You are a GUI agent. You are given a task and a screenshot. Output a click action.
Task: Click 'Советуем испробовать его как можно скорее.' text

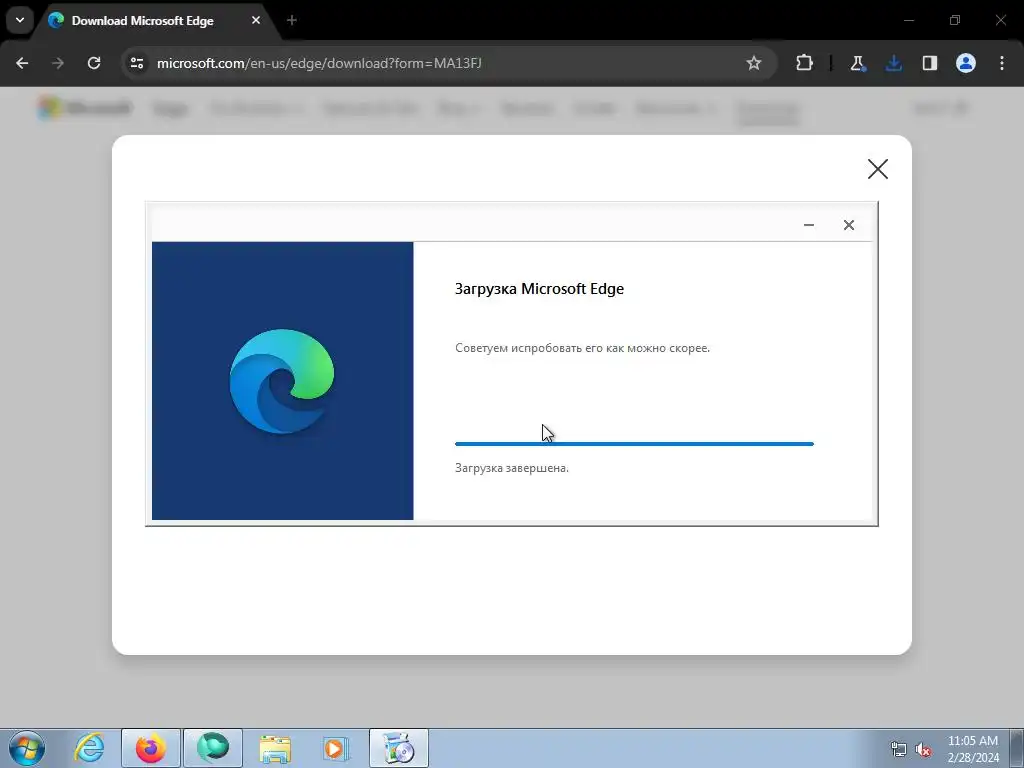click(x=583, y=348)
